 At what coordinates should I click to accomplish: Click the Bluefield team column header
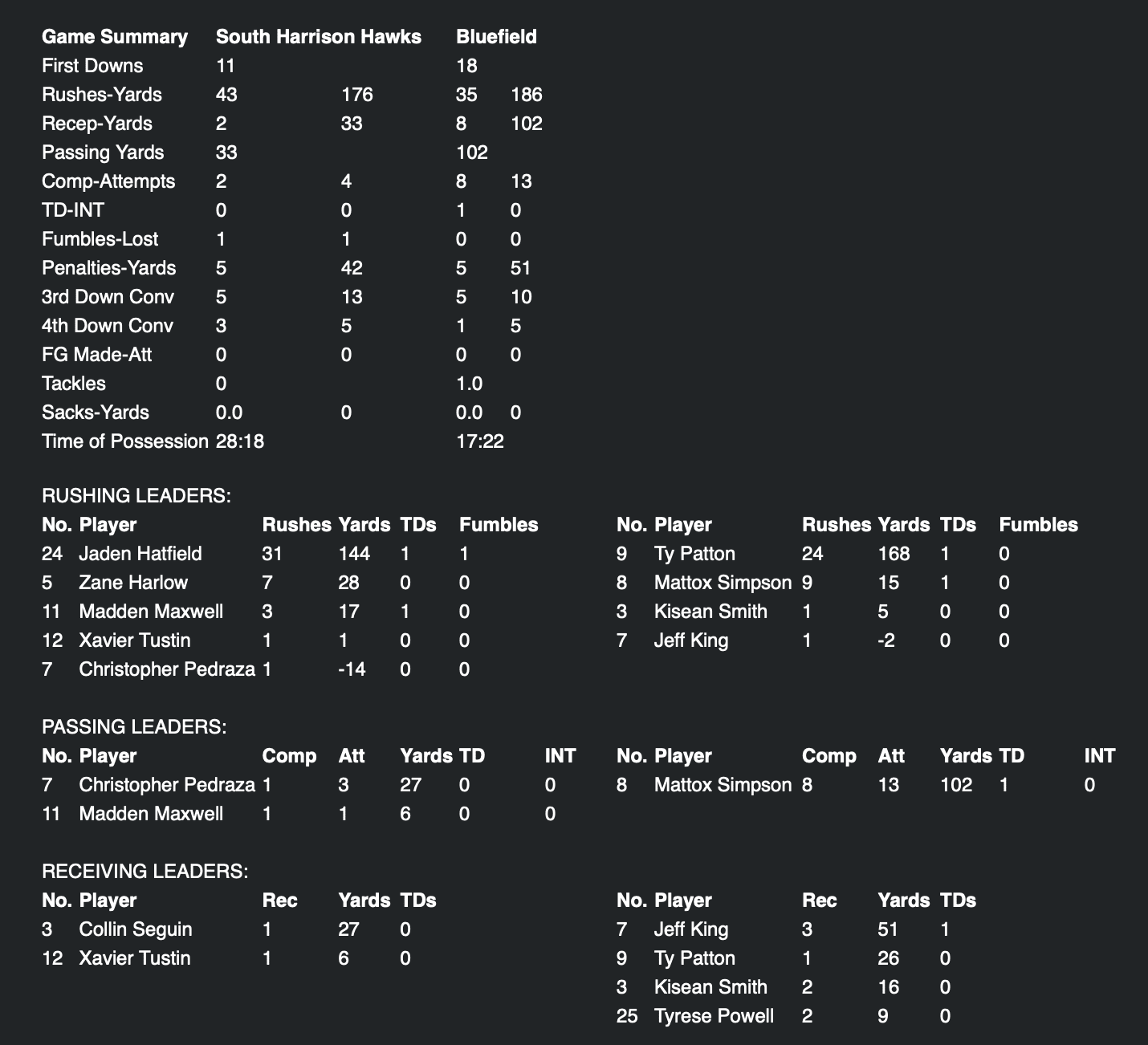tap(496, 37)
